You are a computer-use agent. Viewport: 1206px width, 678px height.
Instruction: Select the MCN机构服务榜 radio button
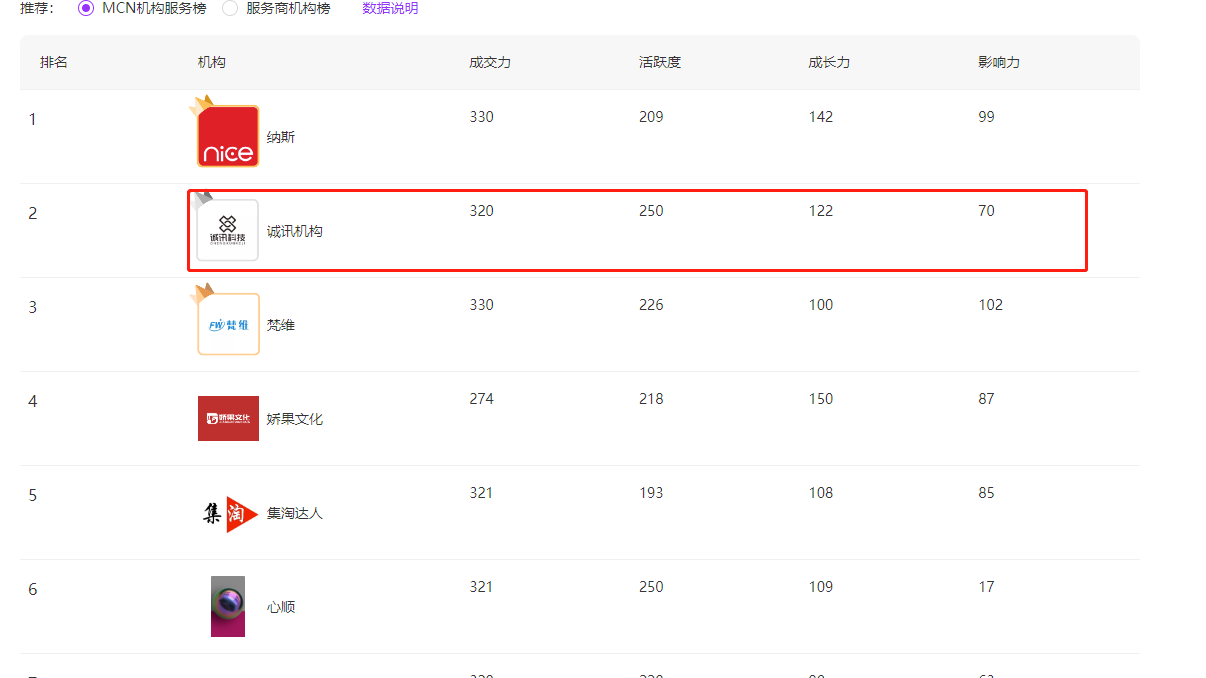point(85,8)
